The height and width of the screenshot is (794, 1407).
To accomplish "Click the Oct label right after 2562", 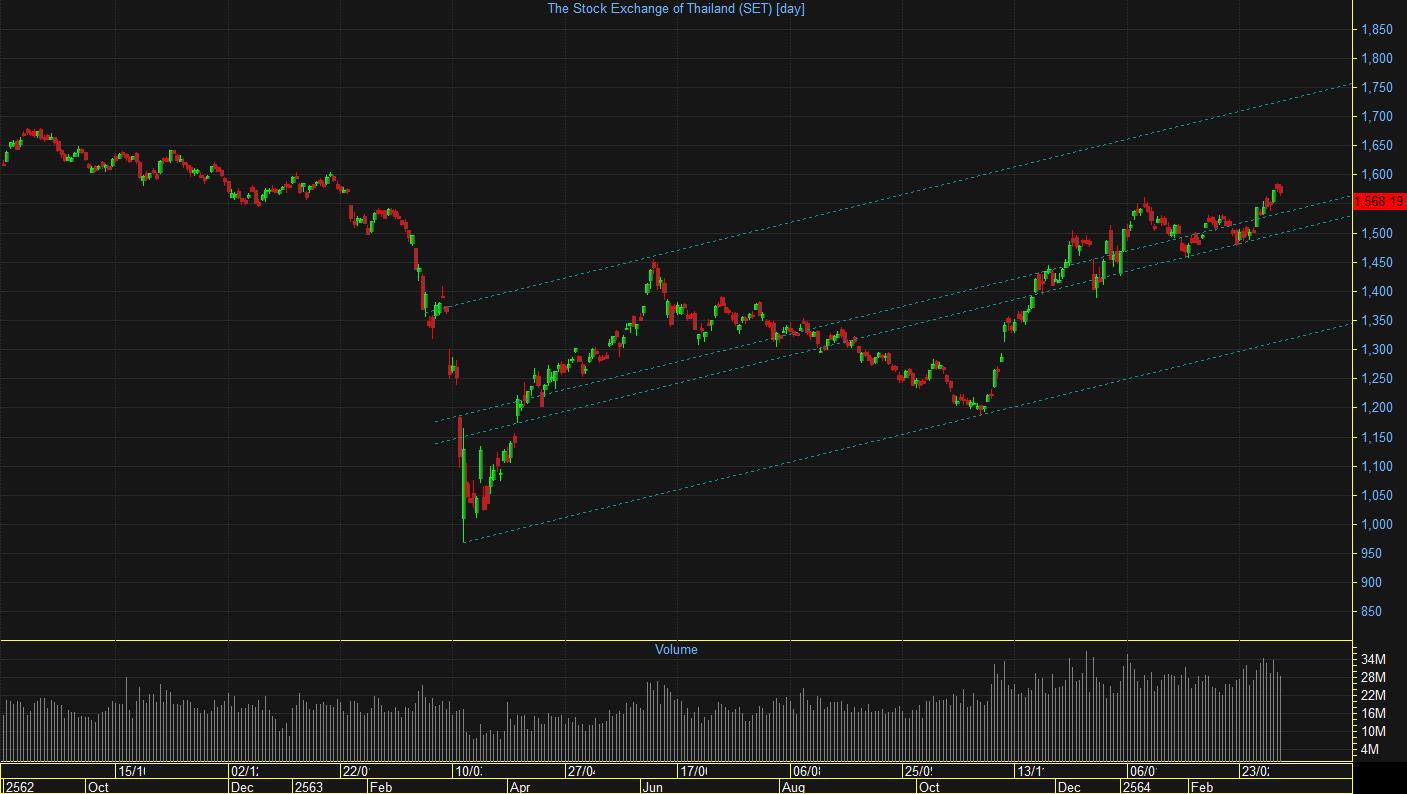I will [x=98, y=787].
